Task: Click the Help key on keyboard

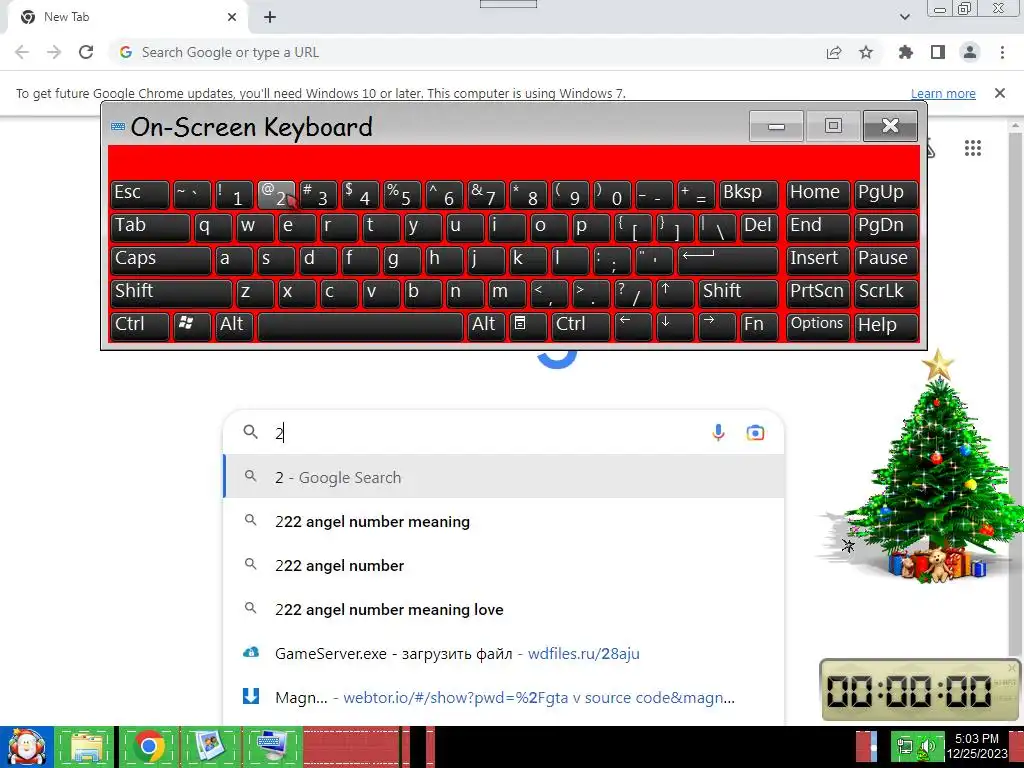Action: 886,326
